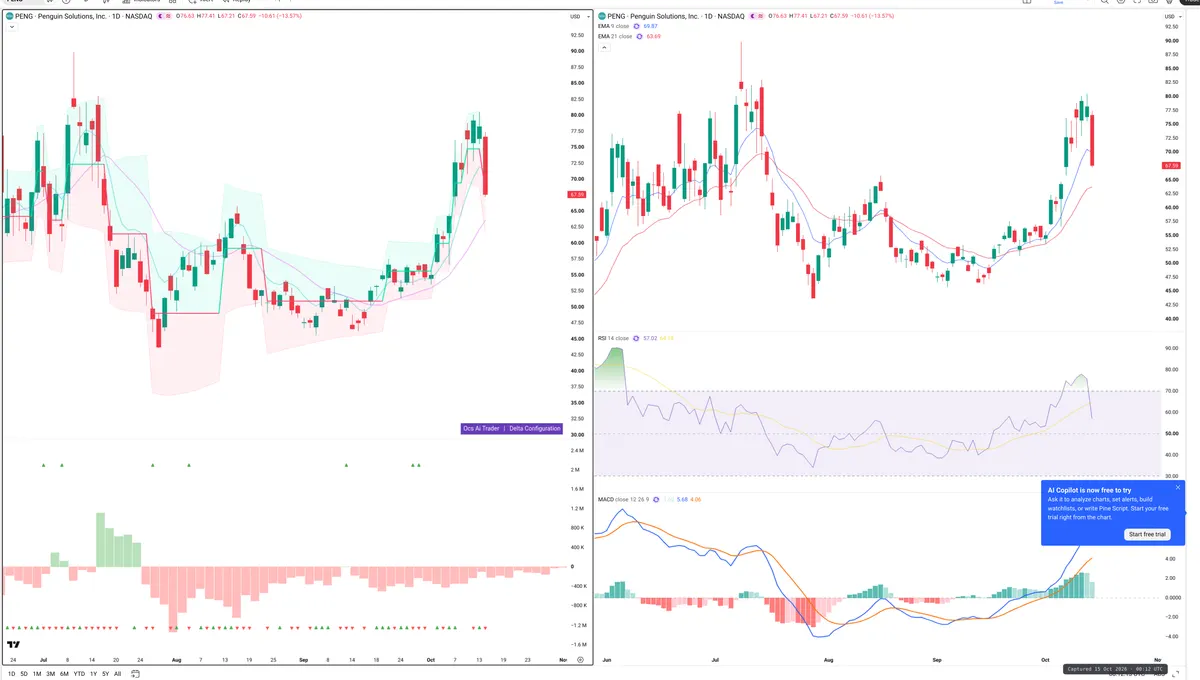Open the go-to-date calendar icon
1200x680 pixels.
[135, 674]
